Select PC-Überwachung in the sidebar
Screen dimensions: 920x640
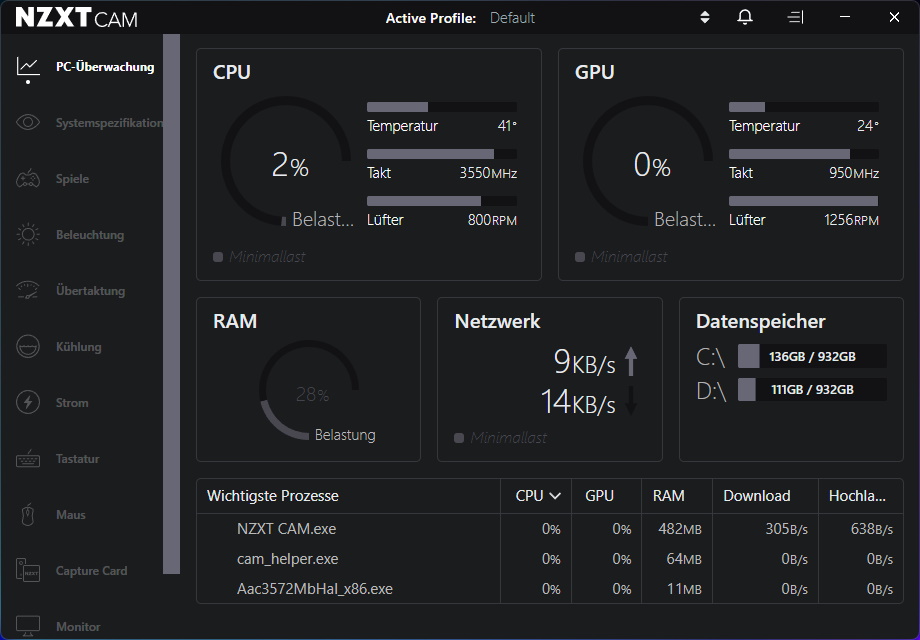[x=105, y=67]
